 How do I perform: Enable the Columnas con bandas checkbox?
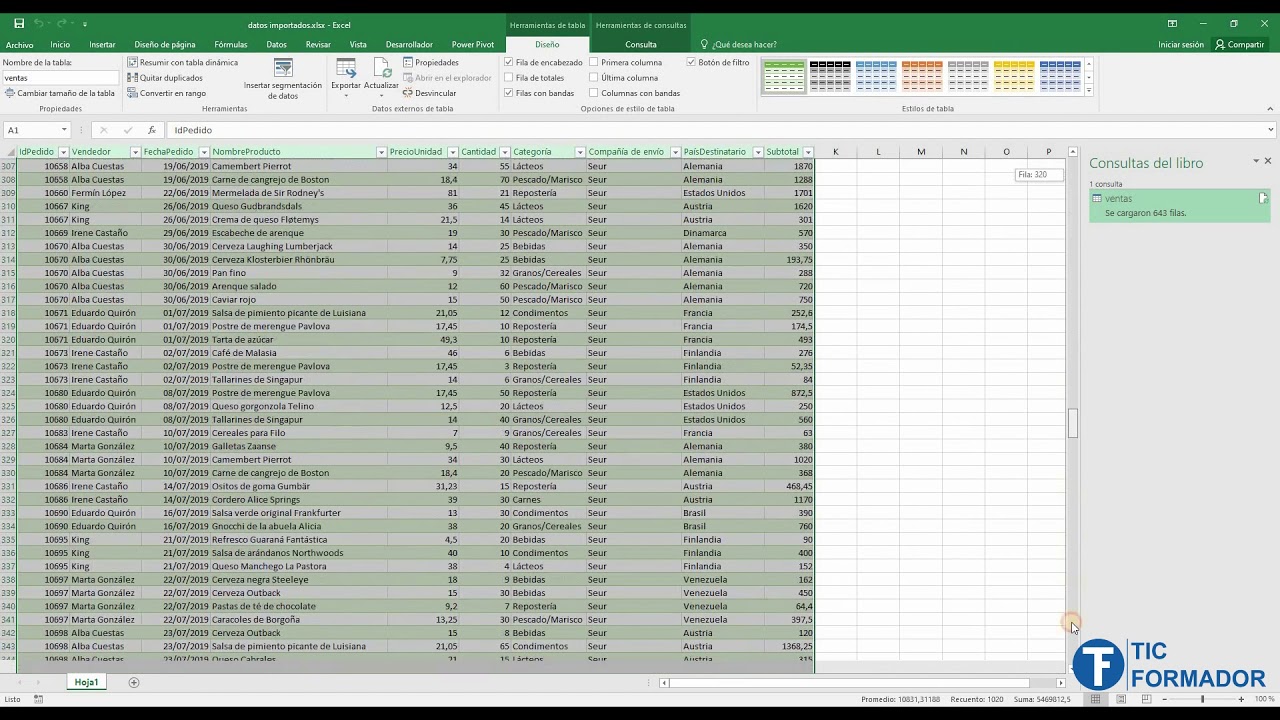point(594,93)
